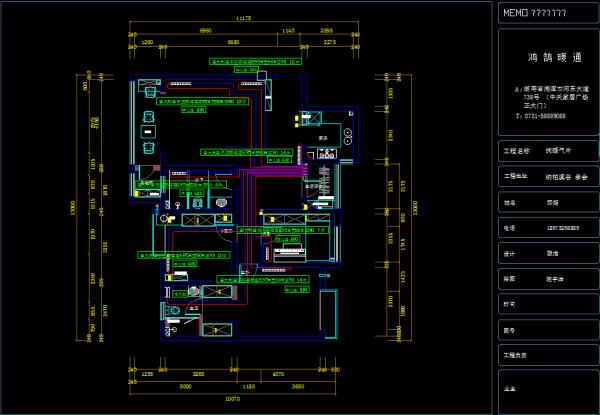Click the bed symbol in middle bedroom

click(290, 250)
